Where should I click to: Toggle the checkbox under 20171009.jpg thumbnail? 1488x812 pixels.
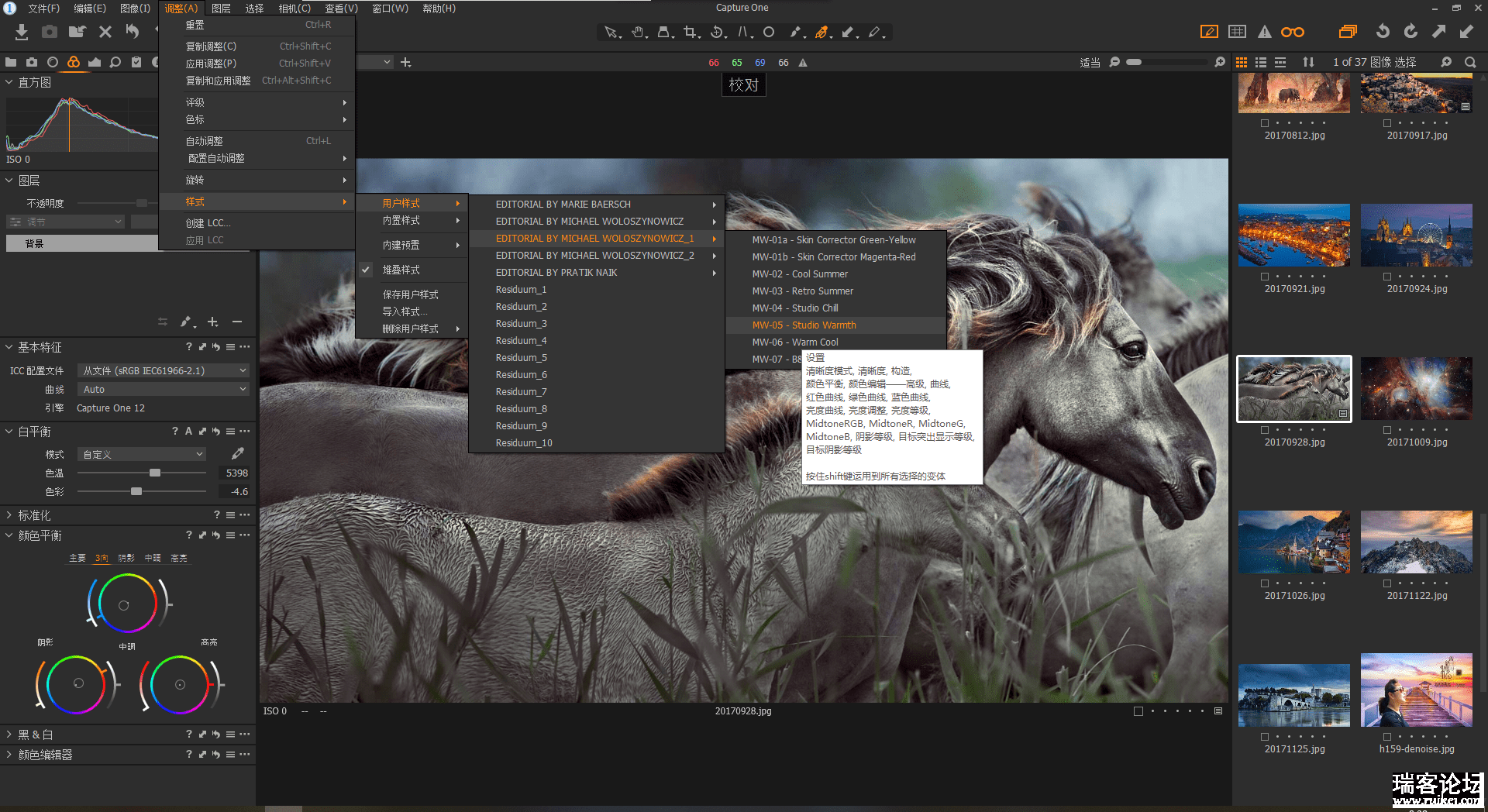(1387, 430)
